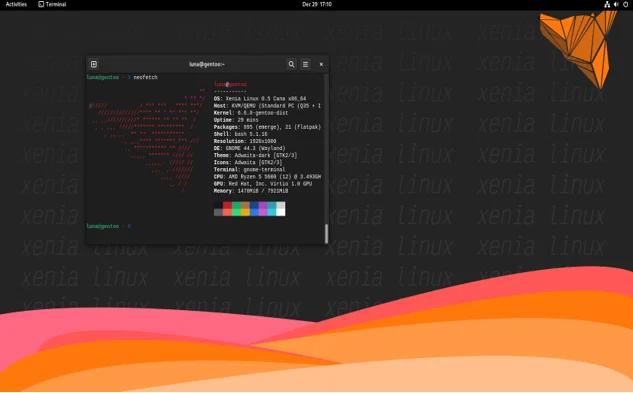The image size is (633, 393).
Task: Open the power icon in the top bar
Action: click(626, 4)
